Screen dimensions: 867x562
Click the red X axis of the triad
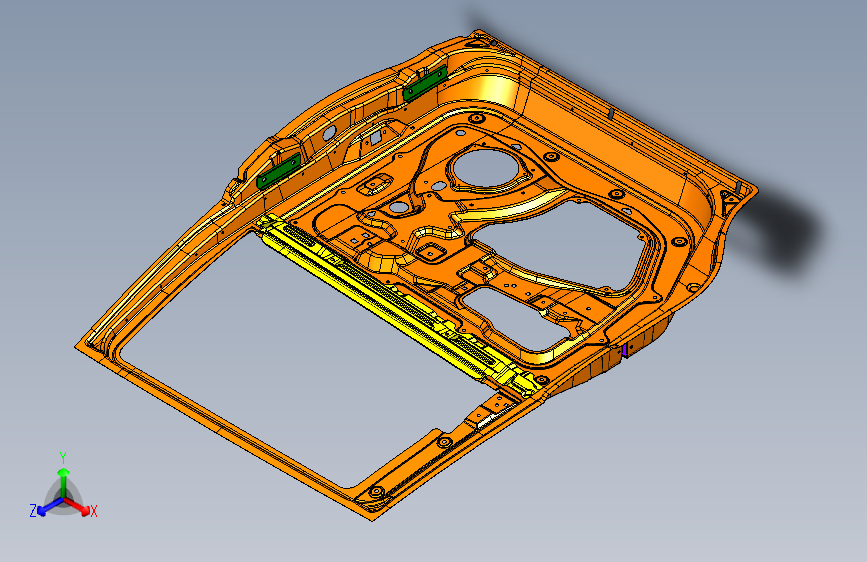coord(77,506)
